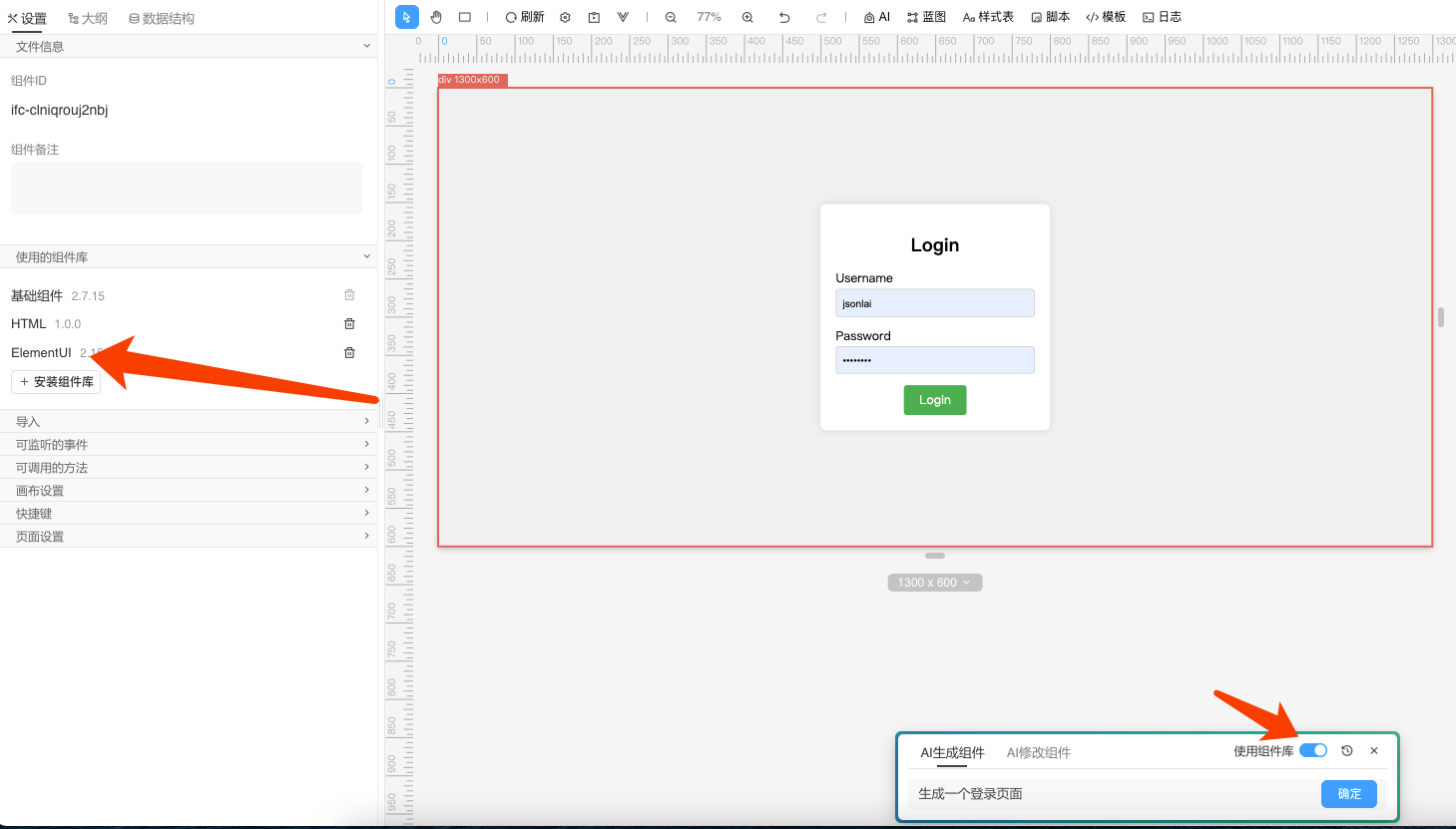Click the zoom out magnifier icon
1456x829 pixels.
pos(671,17)
